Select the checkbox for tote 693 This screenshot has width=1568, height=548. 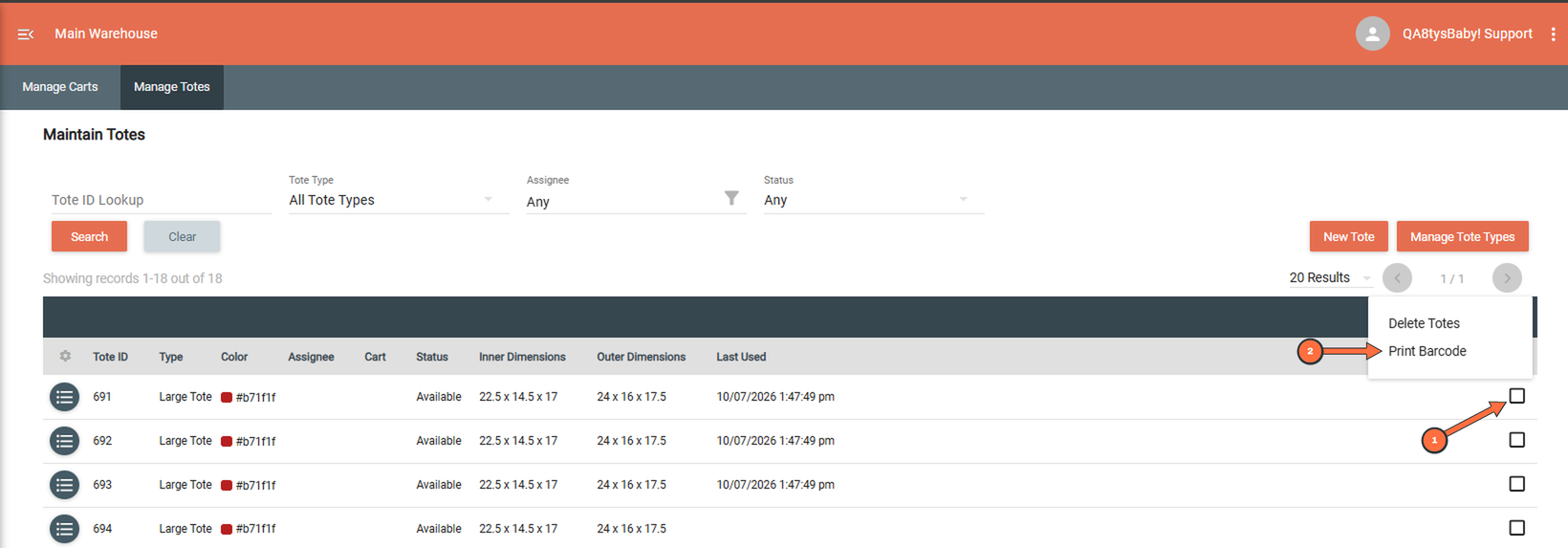pos(1516,484)
